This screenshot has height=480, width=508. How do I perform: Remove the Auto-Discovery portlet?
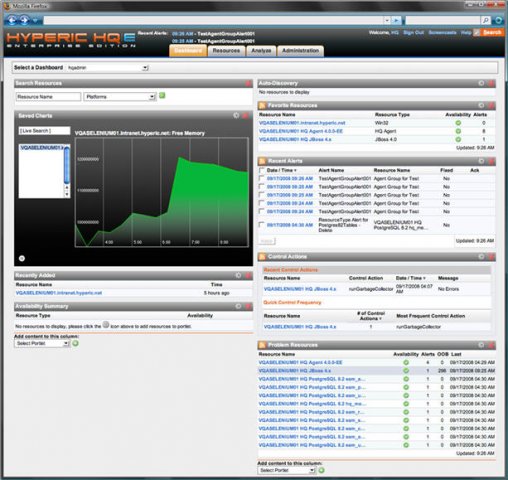click(x=491, y=83)
